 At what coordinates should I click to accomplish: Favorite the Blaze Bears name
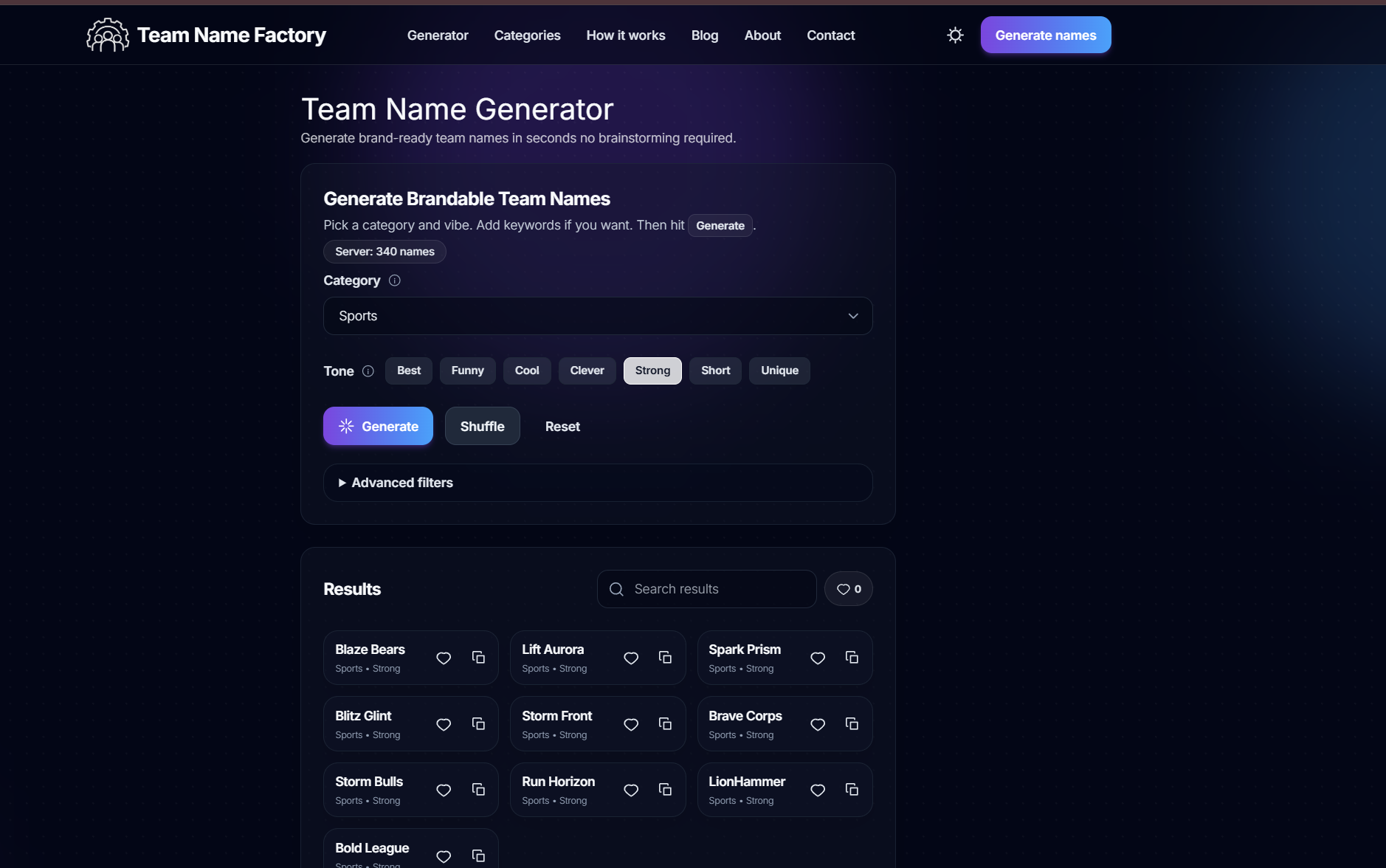[444, 658]
